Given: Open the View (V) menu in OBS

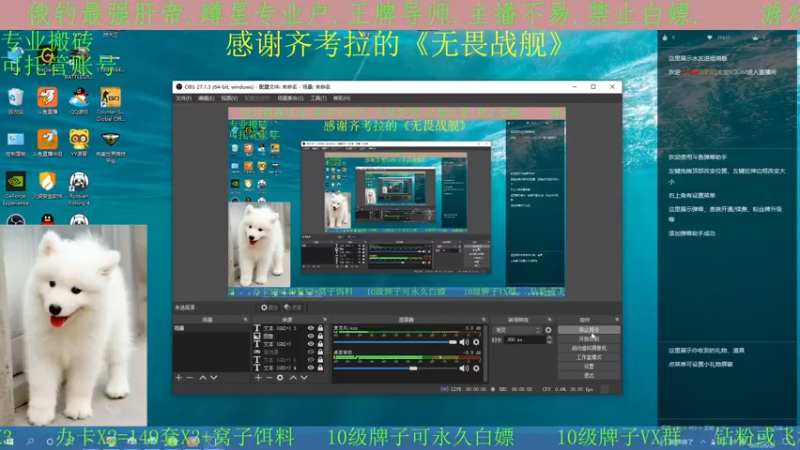Looking at the screenshot, I should click(230, 98).
